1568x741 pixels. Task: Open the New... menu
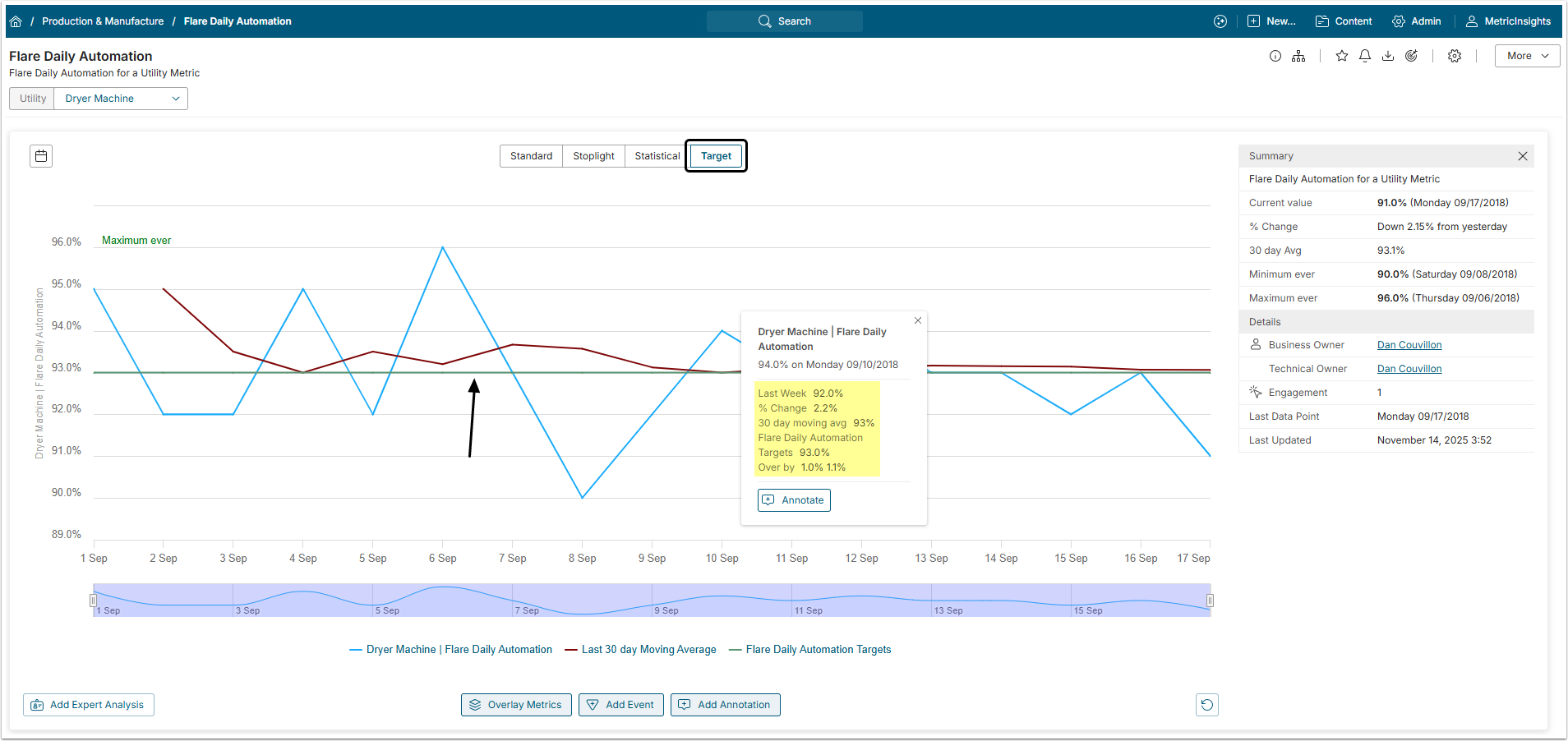click(x=1271, y=21)
